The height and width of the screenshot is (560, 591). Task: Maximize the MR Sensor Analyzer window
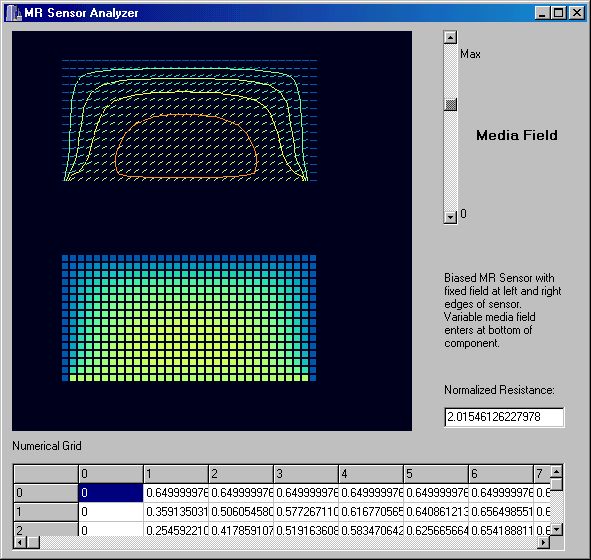click(x=559, y=13)
